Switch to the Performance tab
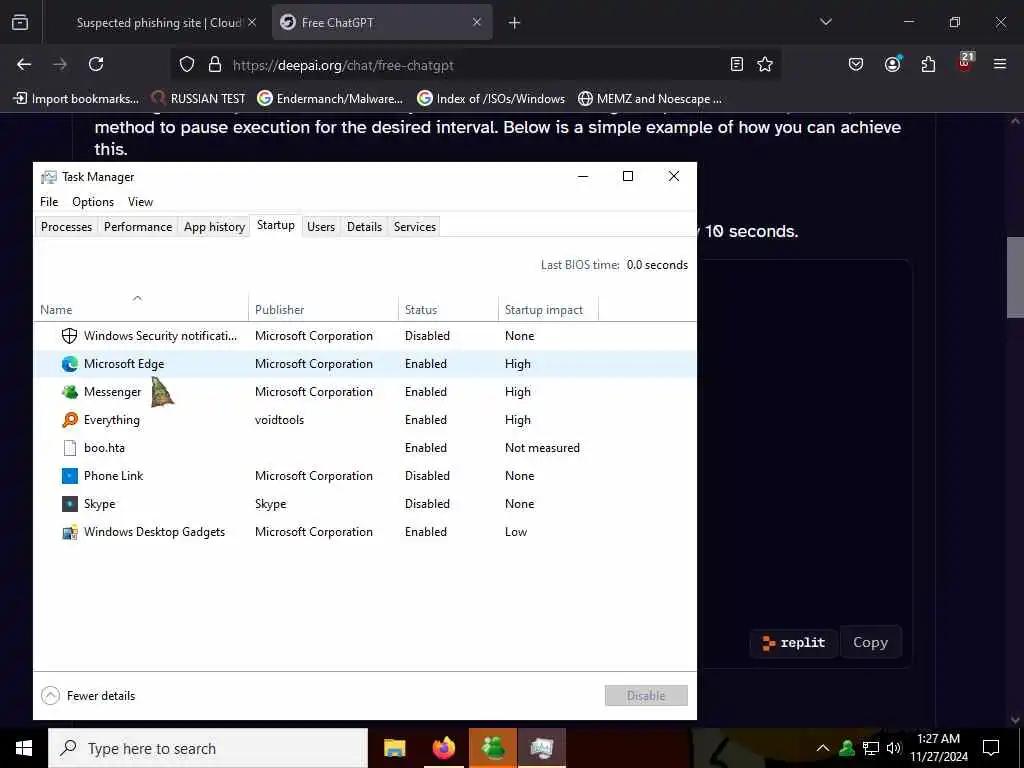Image resolution: width=1024 pixels, height=768 pixels. (x=138, y=227)
